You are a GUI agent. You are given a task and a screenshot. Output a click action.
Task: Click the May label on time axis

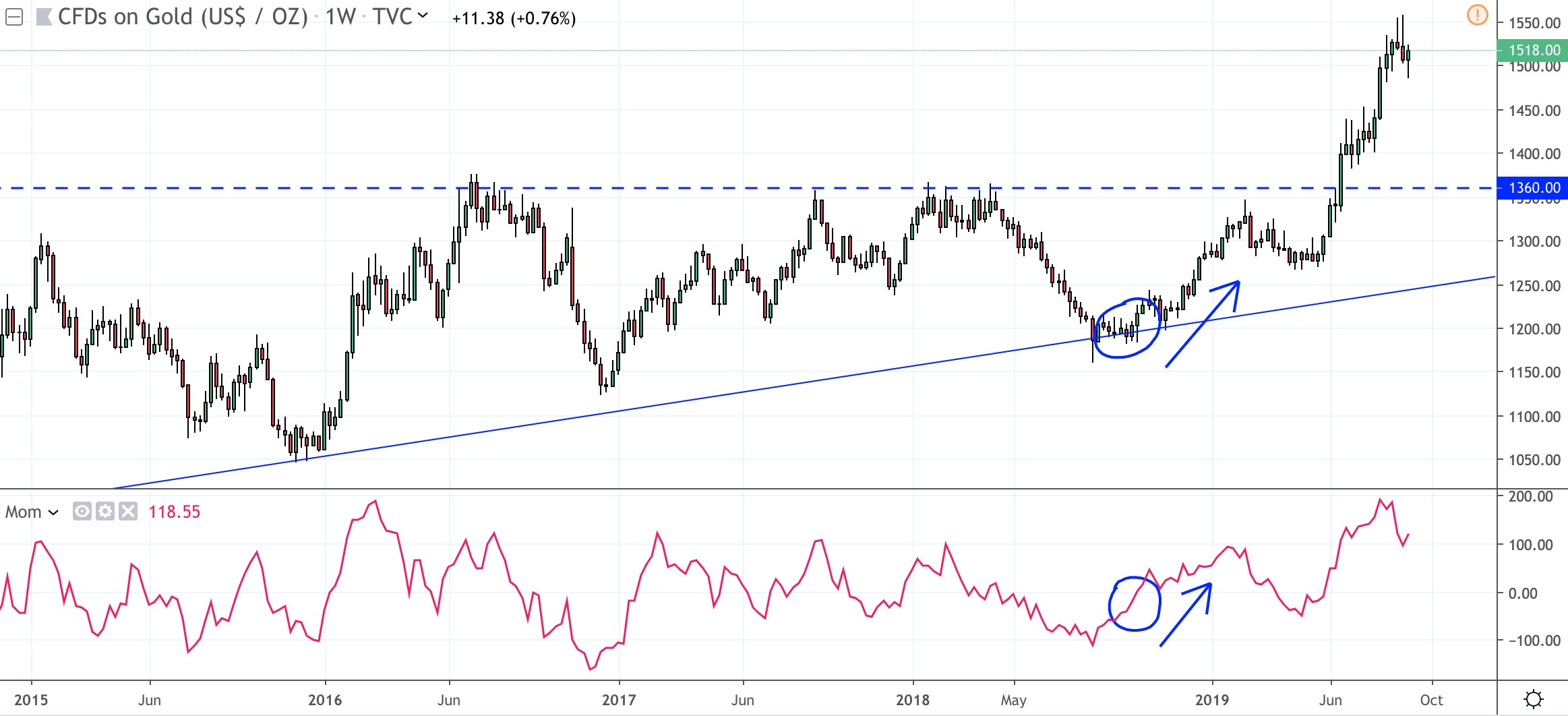pyautogui.click(x=1014, y=700)
